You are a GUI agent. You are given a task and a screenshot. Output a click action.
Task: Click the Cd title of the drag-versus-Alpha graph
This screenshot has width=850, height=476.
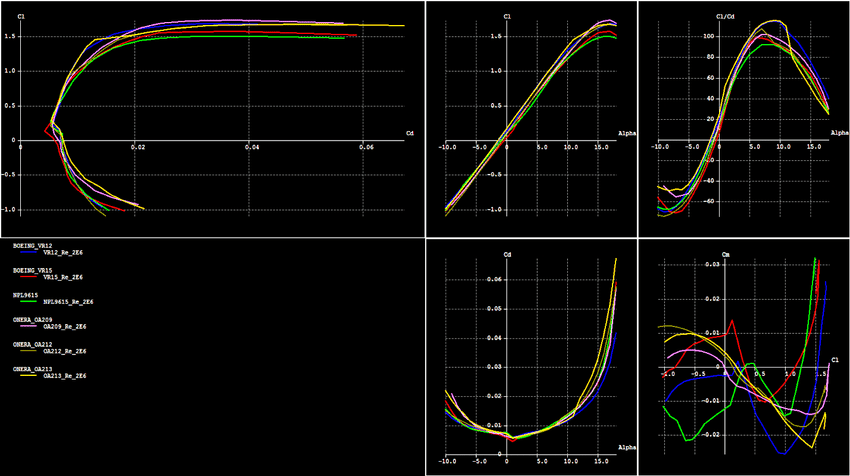(509, 254)
